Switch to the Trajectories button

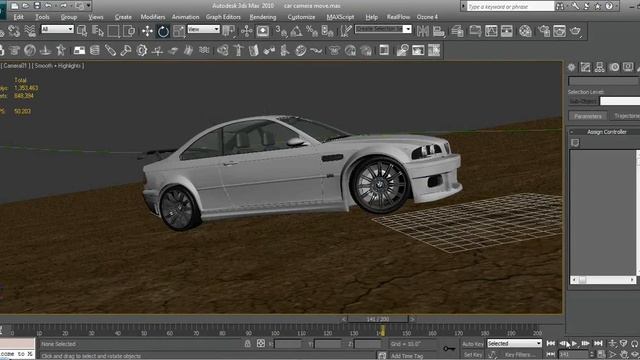(x=624, y=116)
